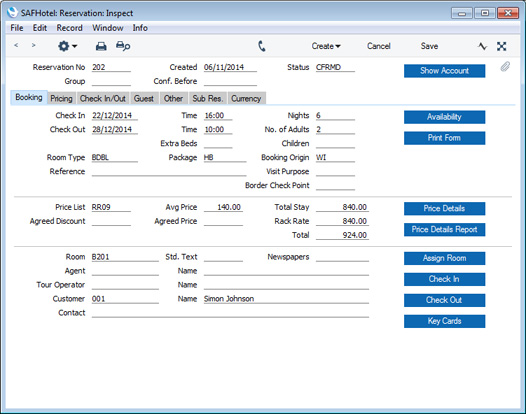Image resolution: width=526 pixels, height=414 pixels.
Task: Open the gear operations menu
Action: point(67,46)
